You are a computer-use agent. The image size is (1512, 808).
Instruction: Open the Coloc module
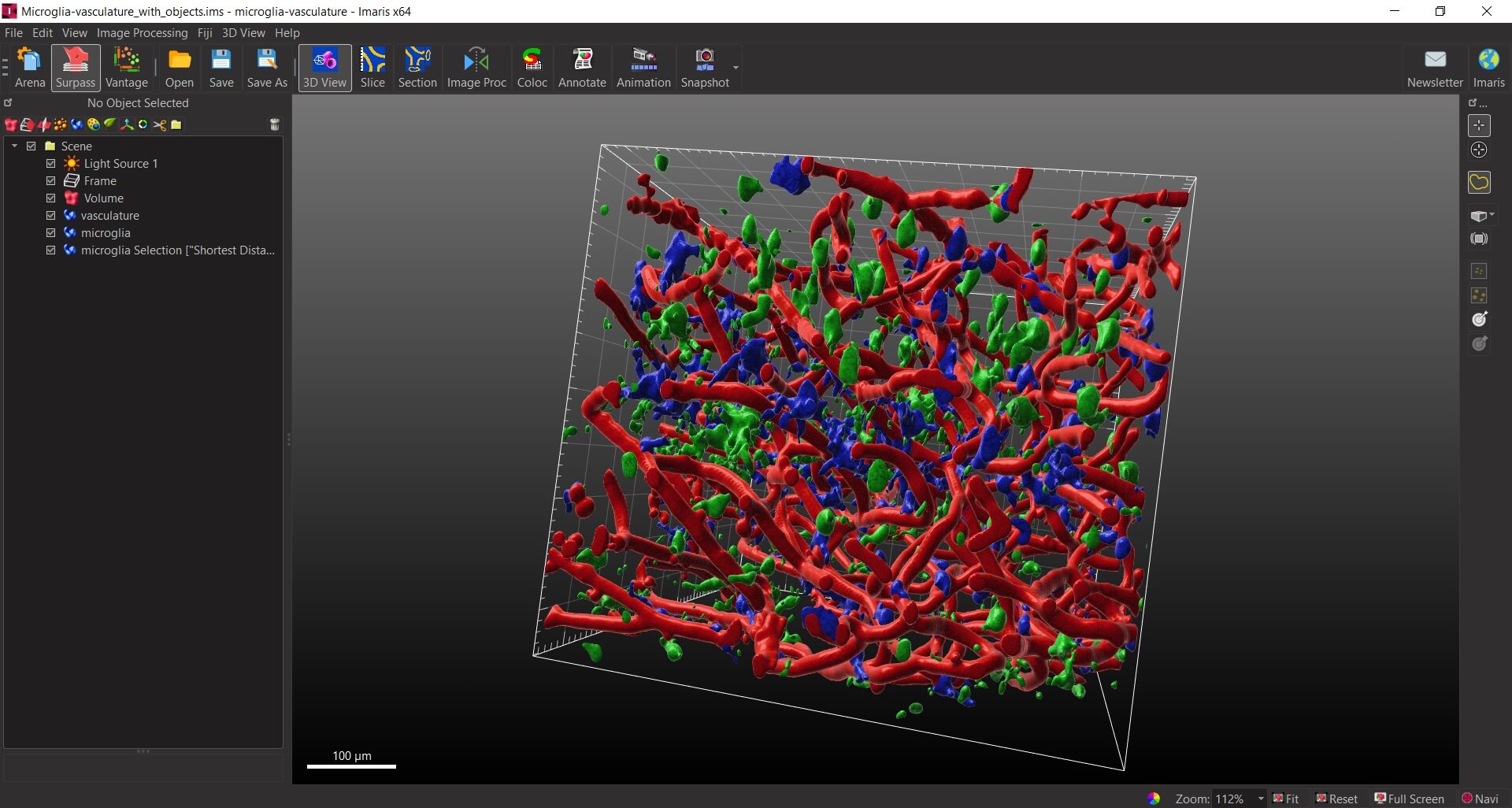pos(532,68)
